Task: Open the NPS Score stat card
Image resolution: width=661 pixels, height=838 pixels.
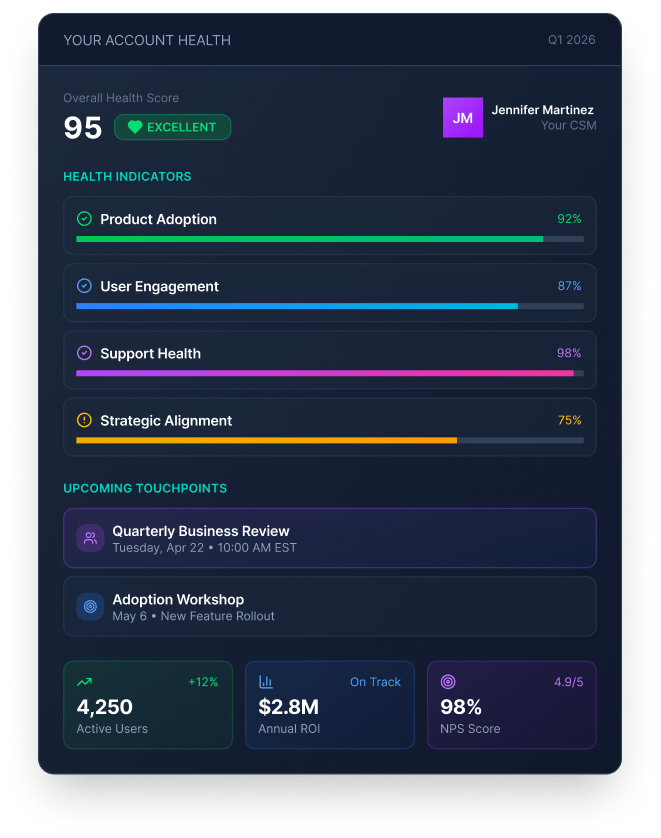Action: pyautogui.click(x=512, y=705)
